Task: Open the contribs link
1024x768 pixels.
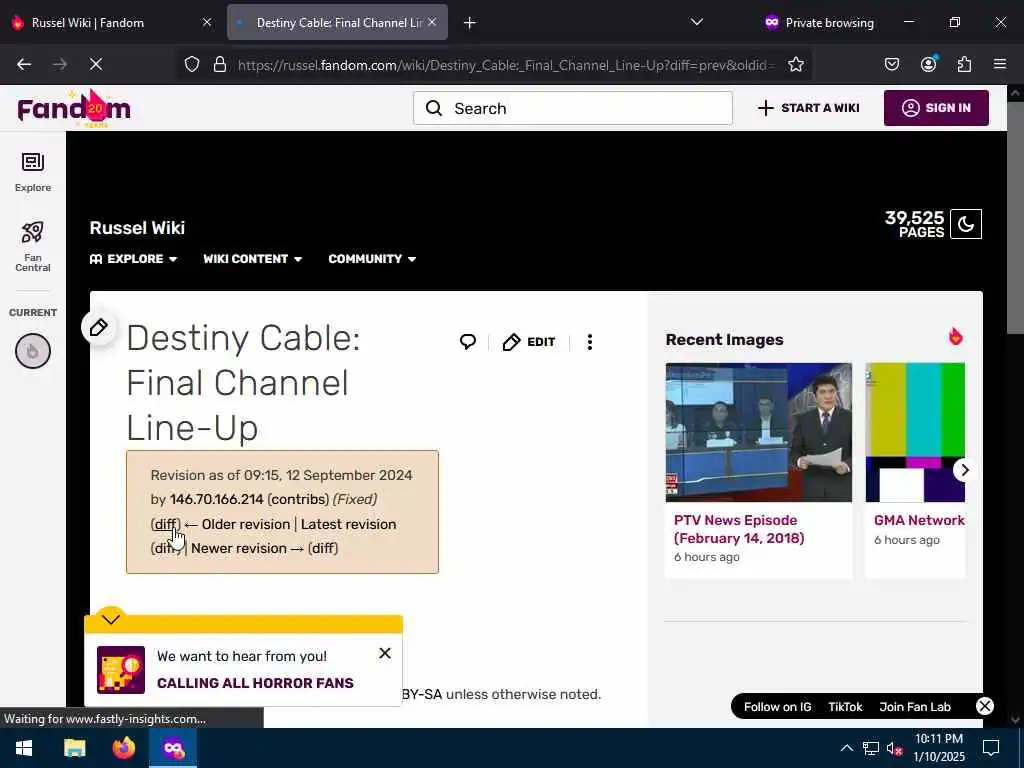Action: pyautogui.click(x=298, y=499)
